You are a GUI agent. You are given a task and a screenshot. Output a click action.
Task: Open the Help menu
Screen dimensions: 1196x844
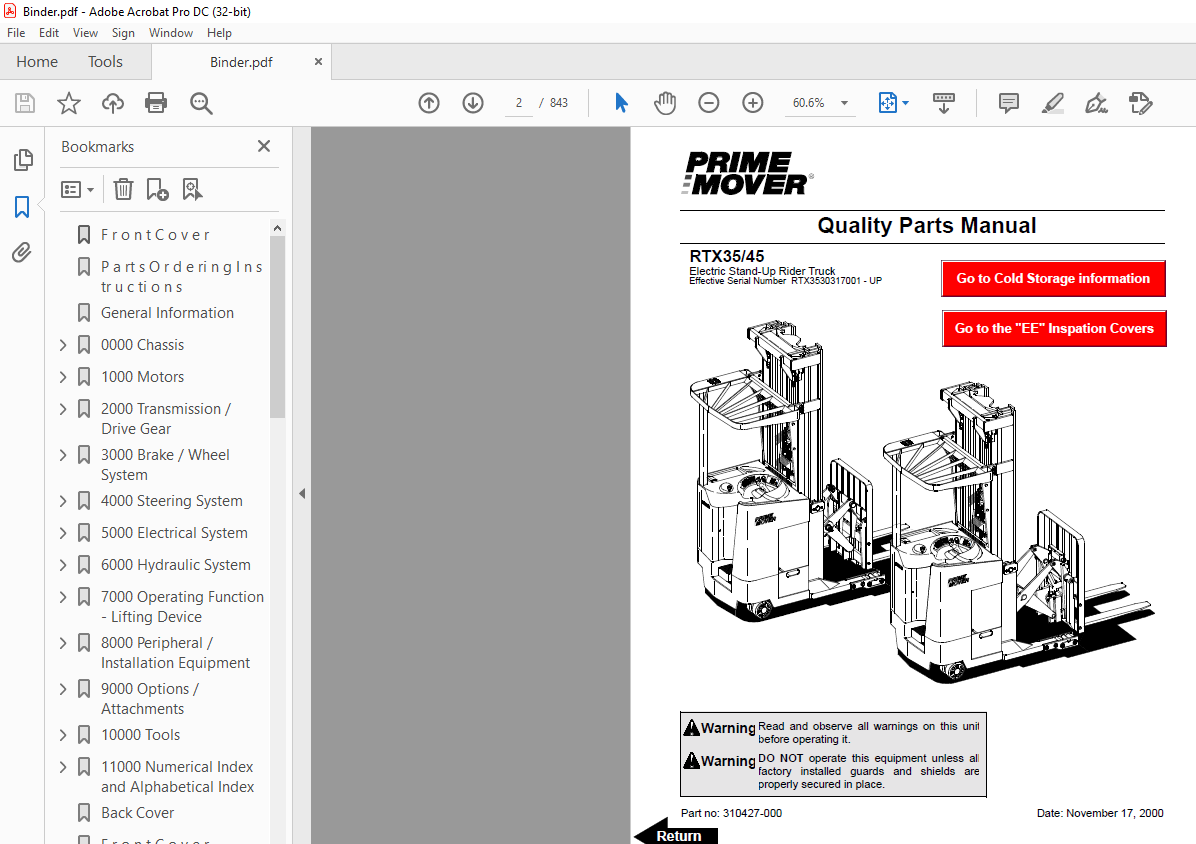[x=219, y=33]
